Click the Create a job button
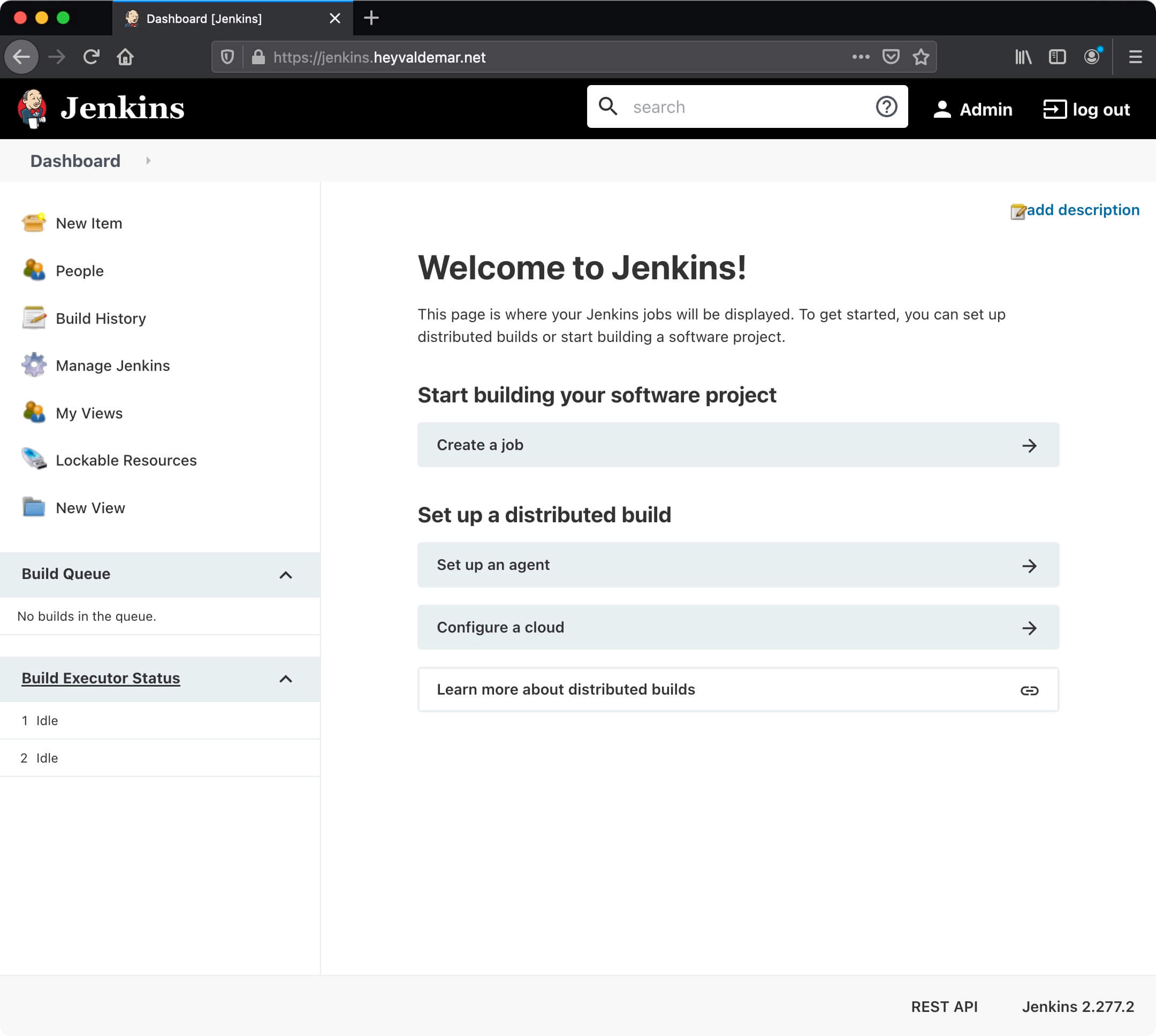This screenshot has height=1036, width=1156. (738, 445)
